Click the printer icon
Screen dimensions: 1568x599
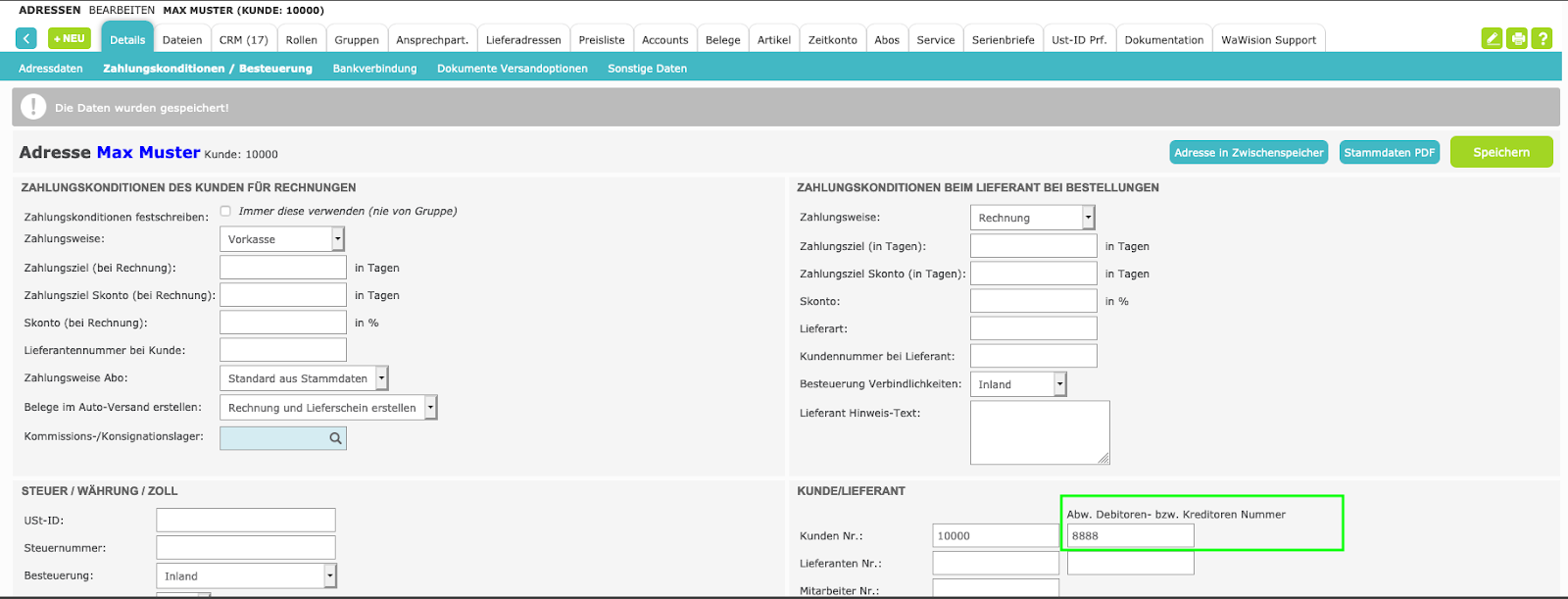click(x=1517, y=39)
